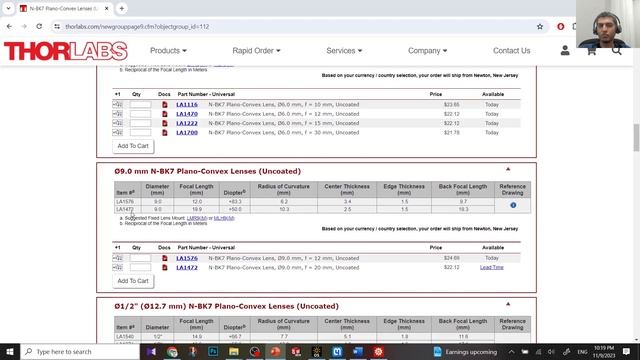
Task: Go to the Thorlabs logo home page
Action: point(66,51)
